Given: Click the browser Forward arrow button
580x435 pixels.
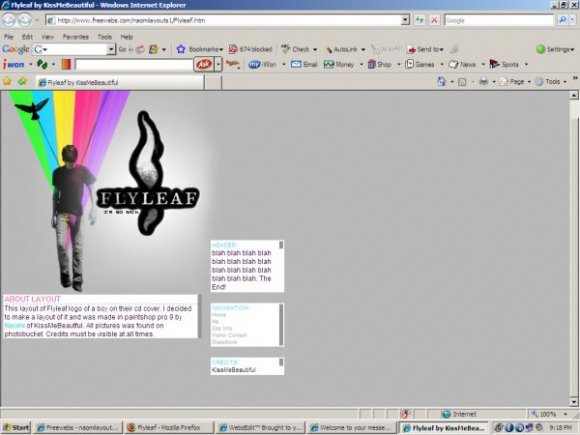Looking at the screenshot, I should [x=24, y=20].
